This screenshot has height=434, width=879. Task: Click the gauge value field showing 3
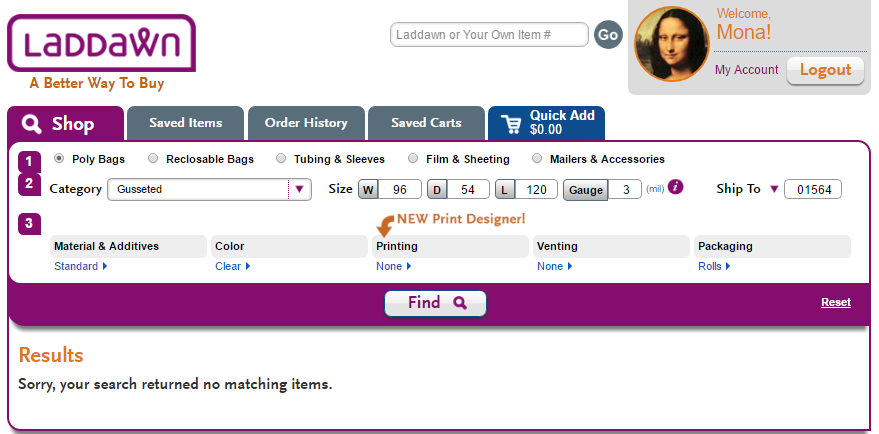(625, 190)
